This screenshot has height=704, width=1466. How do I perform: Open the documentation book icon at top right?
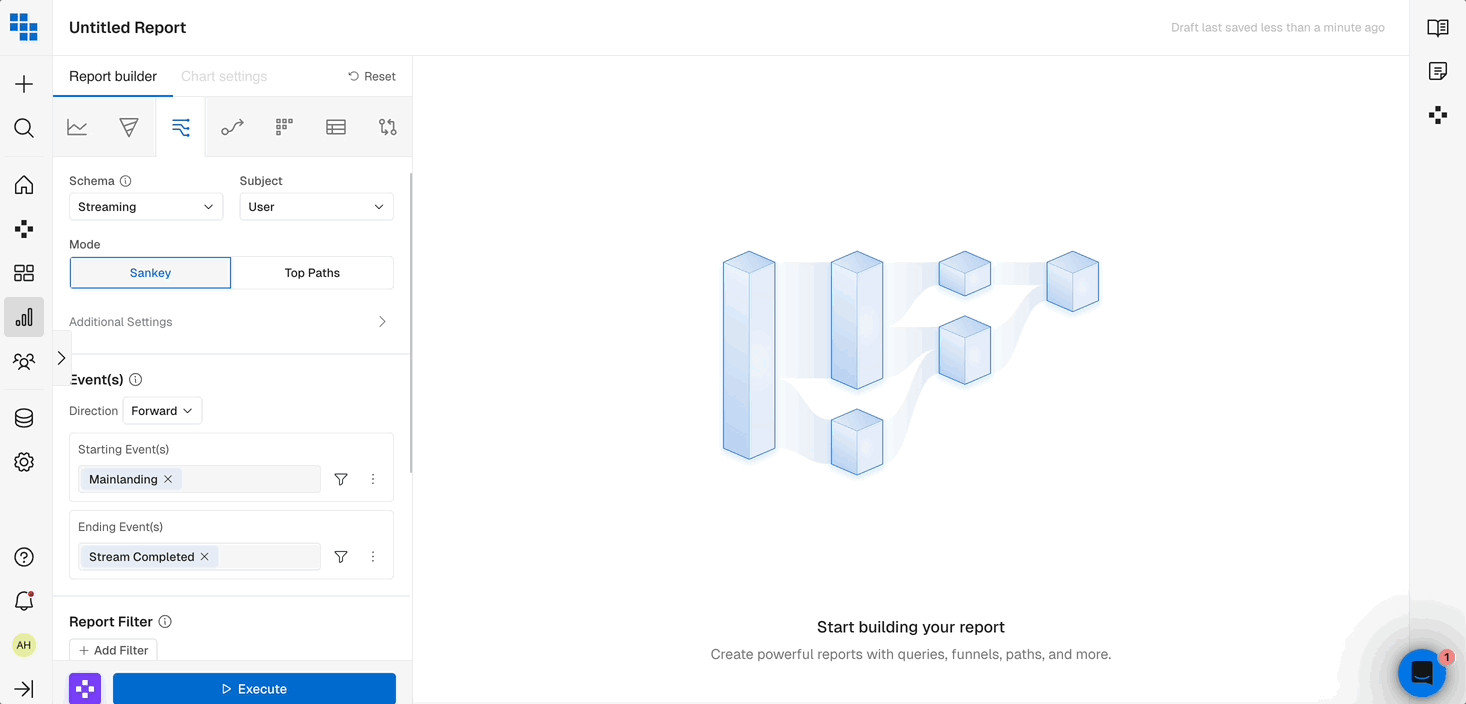[1438, 28]
